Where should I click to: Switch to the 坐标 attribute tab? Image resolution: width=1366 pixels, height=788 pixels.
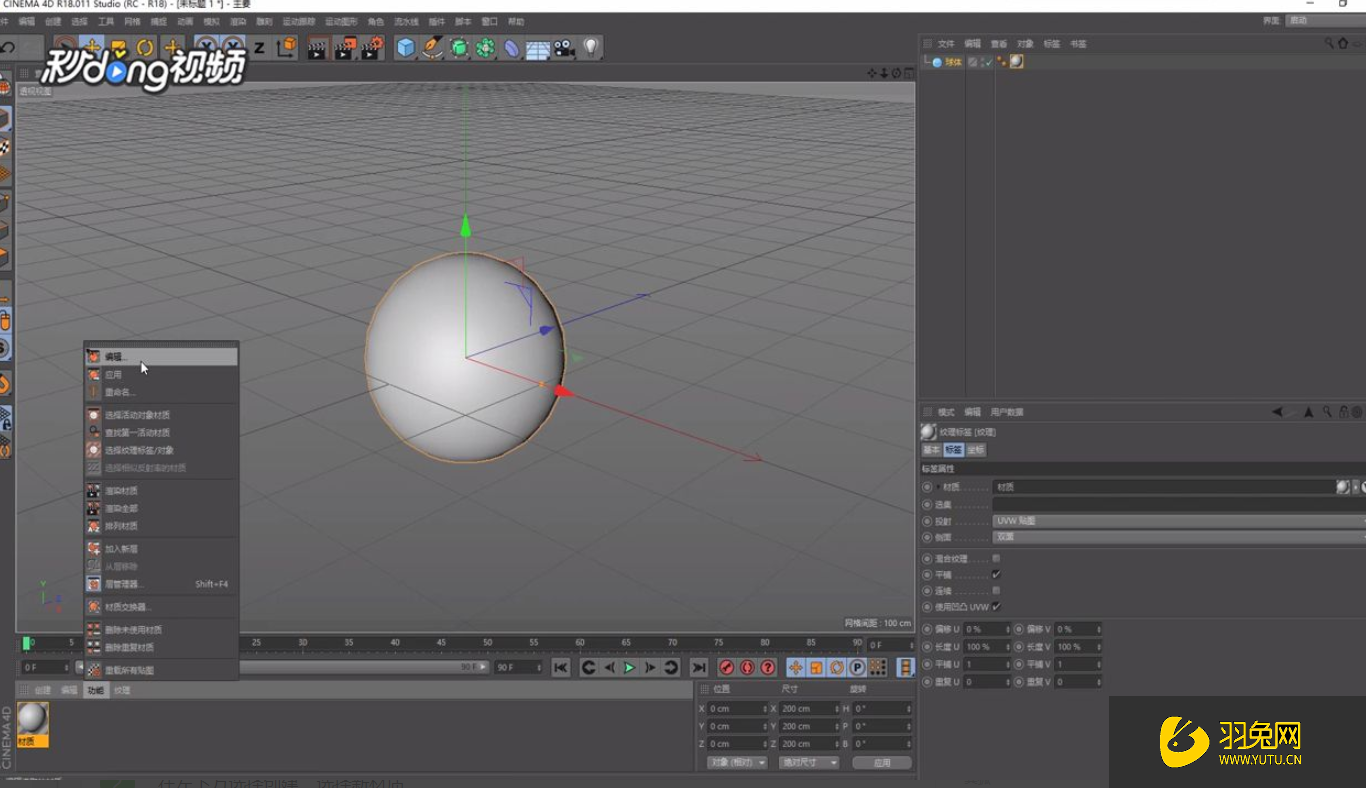click(975, 450)
